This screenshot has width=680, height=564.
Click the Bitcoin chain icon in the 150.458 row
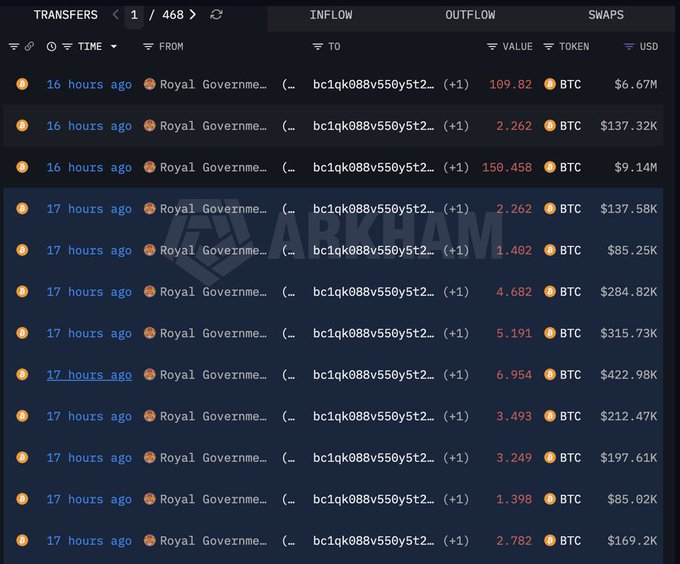tap(22, 167)
